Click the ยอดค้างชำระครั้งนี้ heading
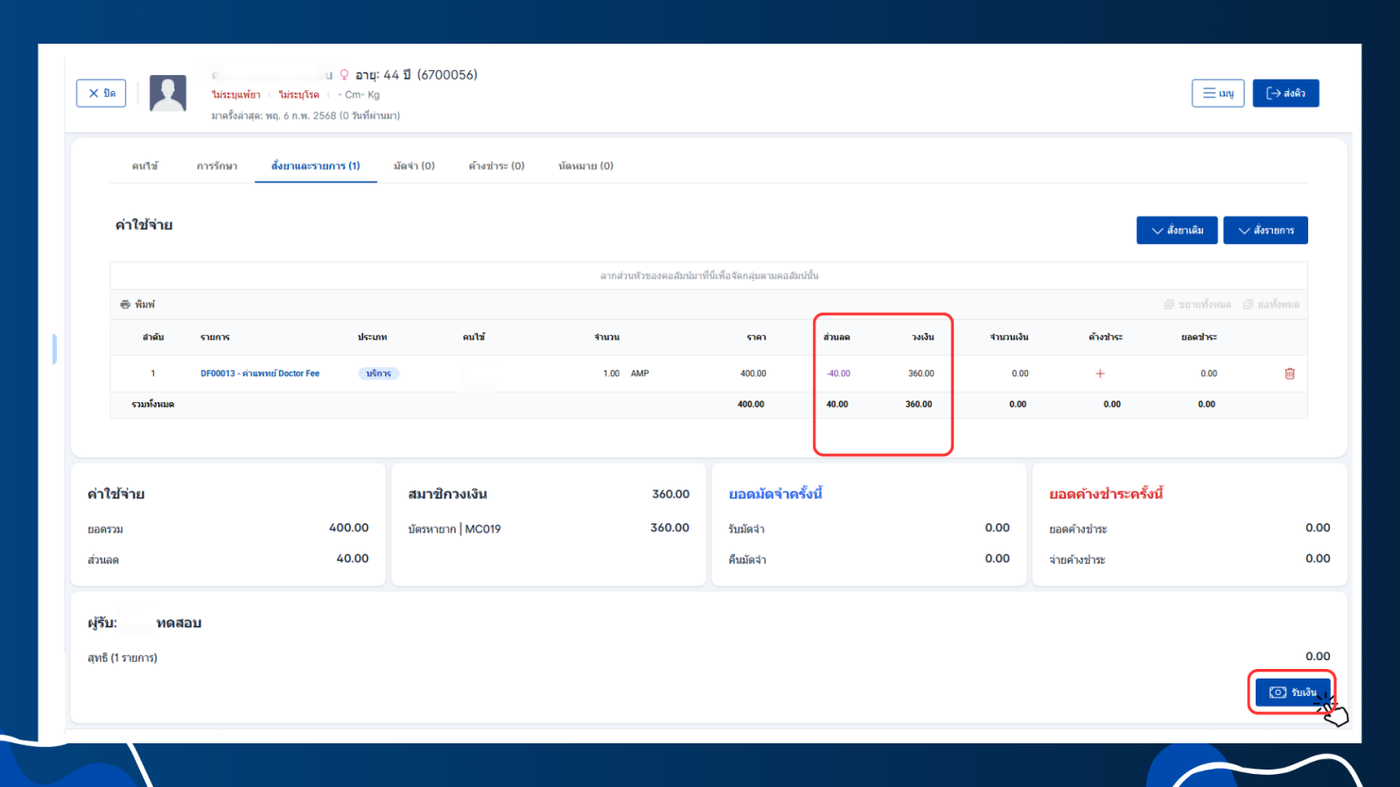The height and width of the screenshot is (787, 1400). click(1106, 494)
